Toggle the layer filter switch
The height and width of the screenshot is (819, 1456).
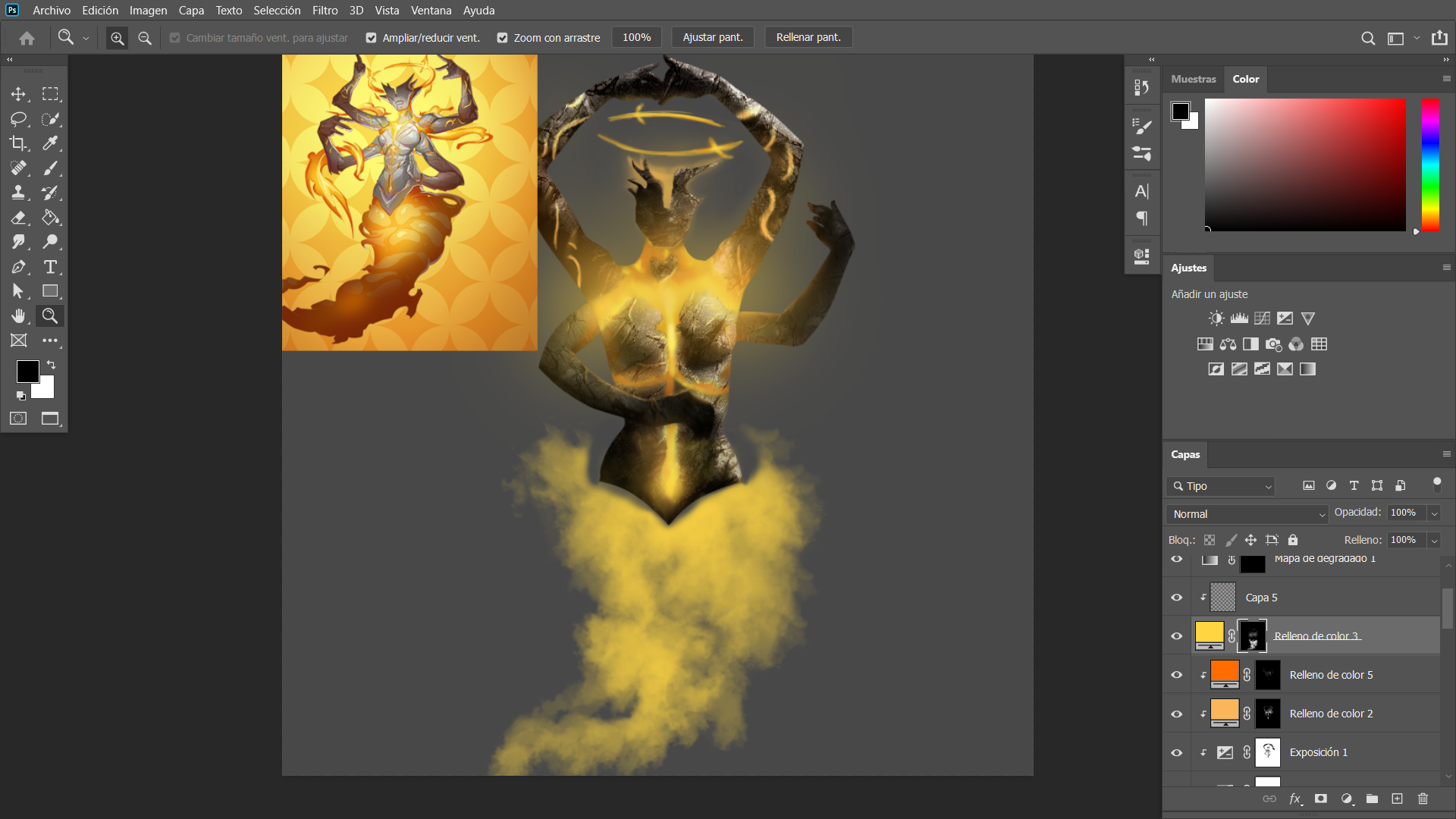pos(1437,485)
